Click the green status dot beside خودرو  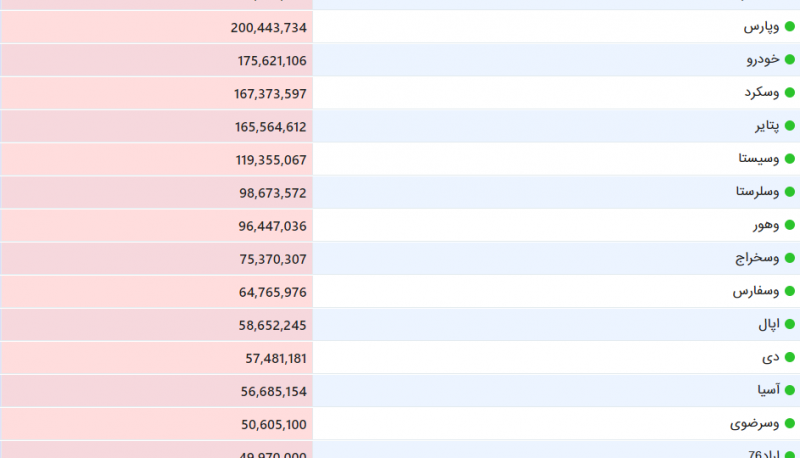point(790,60)
